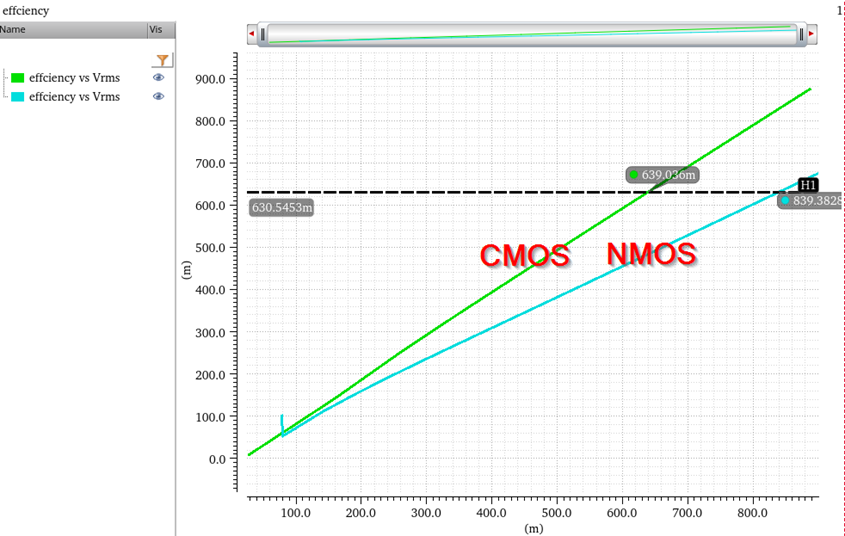Click the left red arrow of the zoom bar
Image resolution: width=845 pixels, height=536 pixels.
tap(251, 35)
